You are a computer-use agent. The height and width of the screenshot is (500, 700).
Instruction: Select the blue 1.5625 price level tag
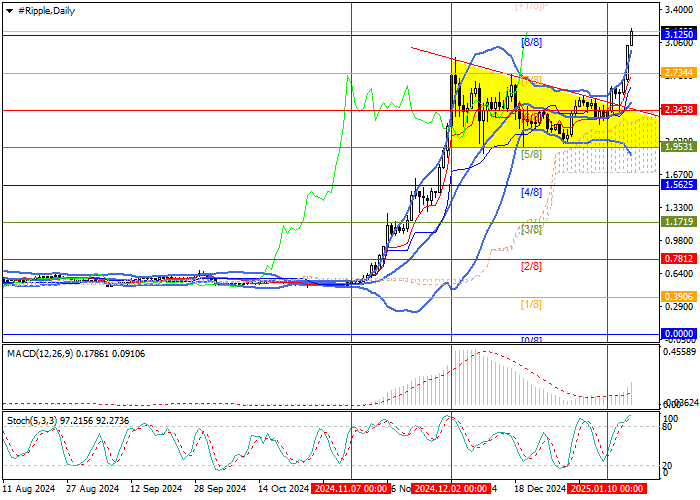pos(678,185)
